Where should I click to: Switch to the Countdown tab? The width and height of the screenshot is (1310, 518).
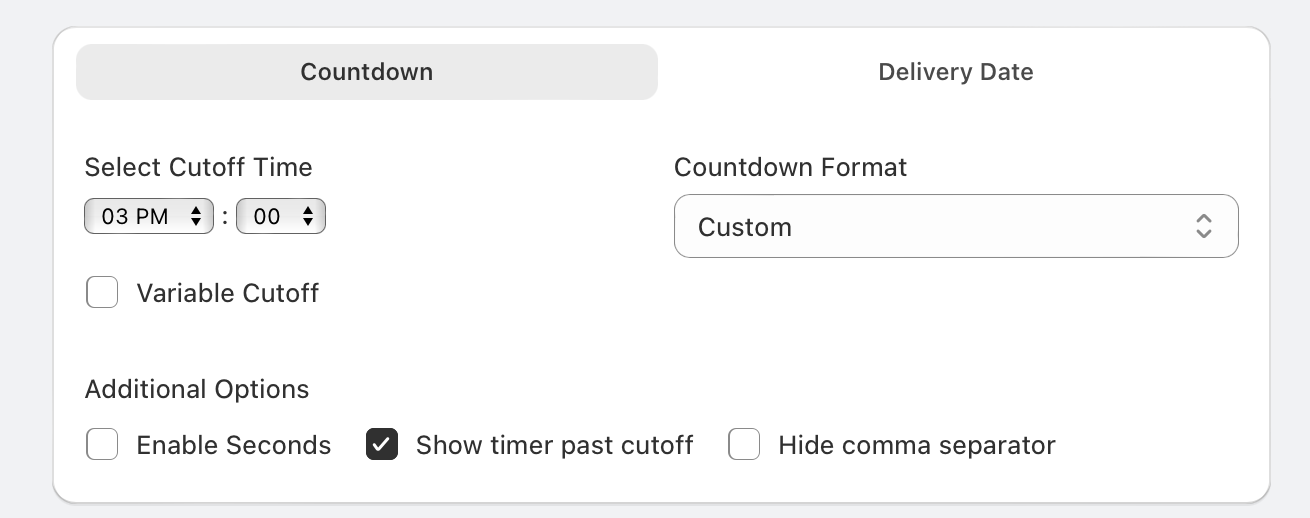click(367, 72)
